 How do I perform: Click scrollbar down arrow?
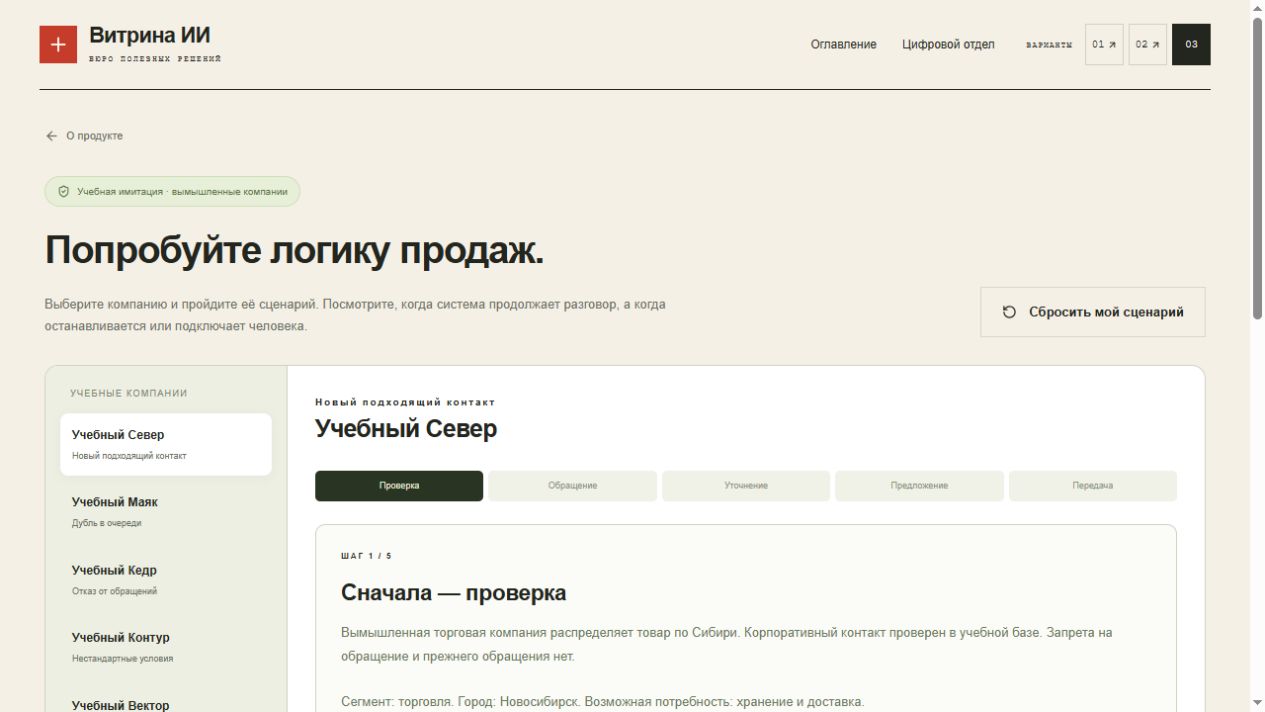tap(1257, 703)
